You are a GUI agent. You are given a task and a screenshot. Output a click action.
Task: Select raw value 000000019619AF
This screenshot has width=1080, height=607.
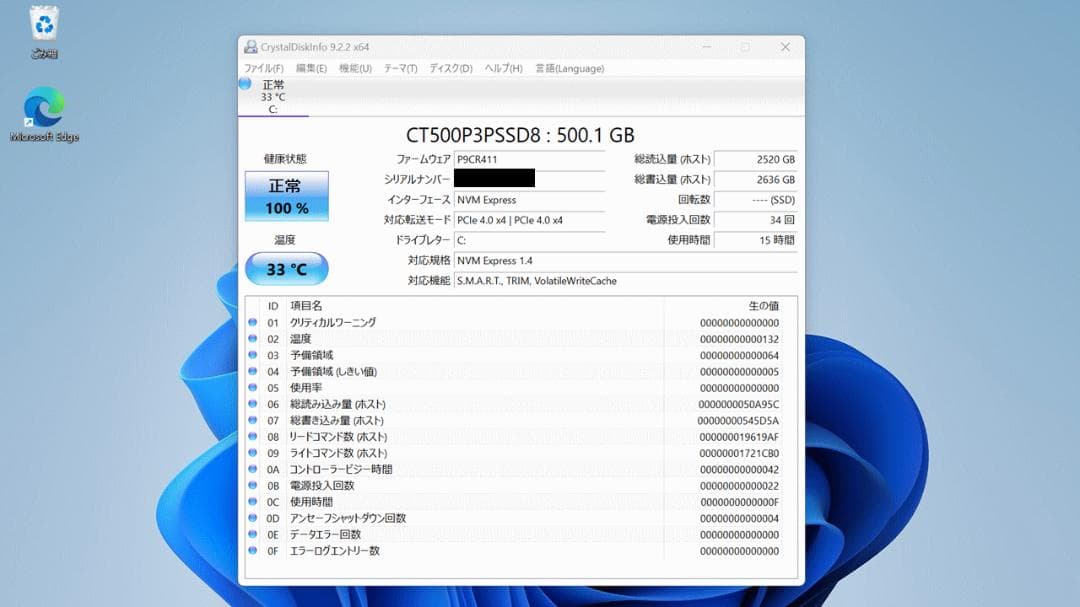pyautogui.click(x=739, y=437)
